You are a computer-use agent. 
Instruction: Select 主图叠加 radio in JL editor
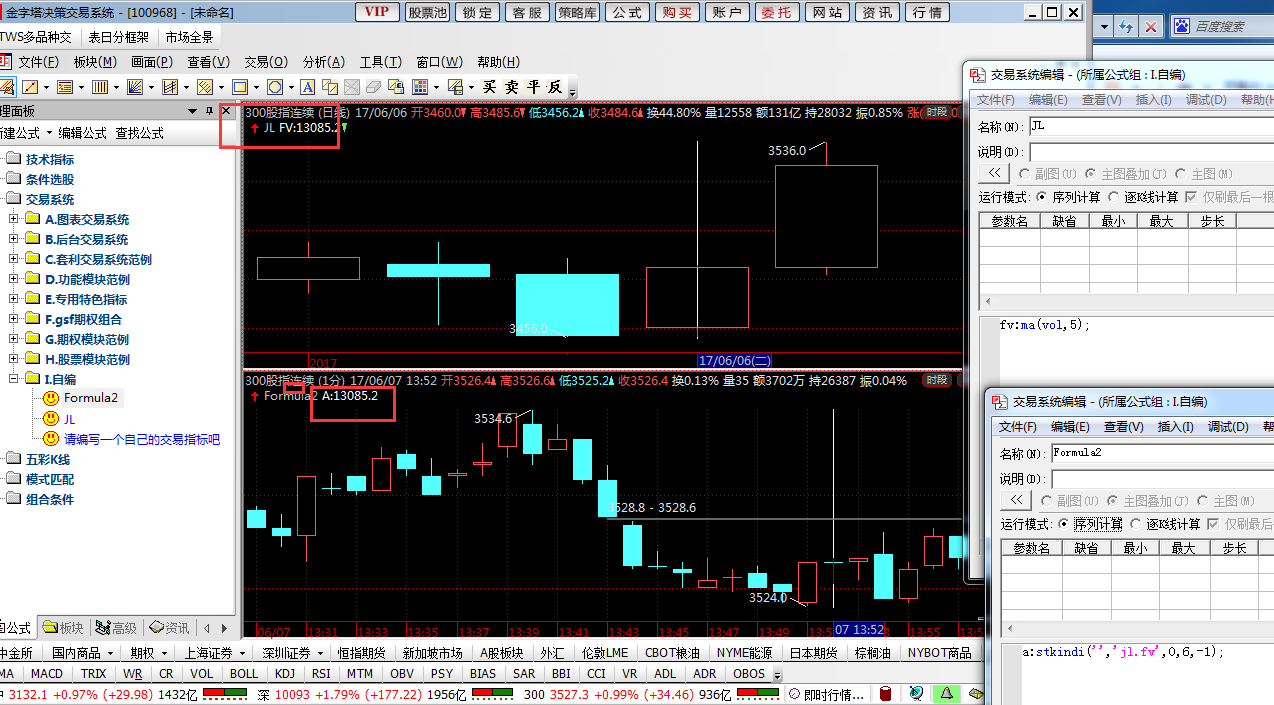click(x=1091, y=174)
